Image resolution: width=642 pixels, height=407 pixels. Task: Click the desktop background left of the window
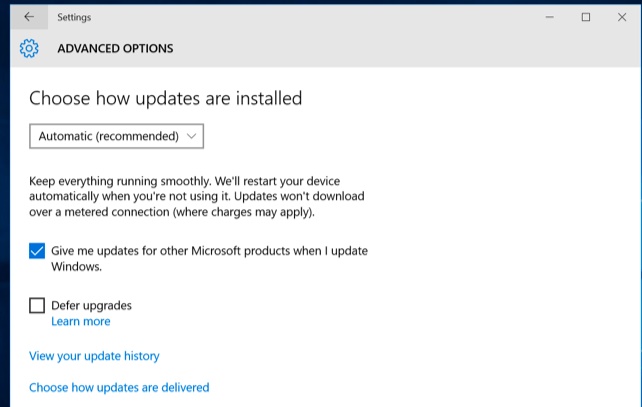[x=5, y=205]
